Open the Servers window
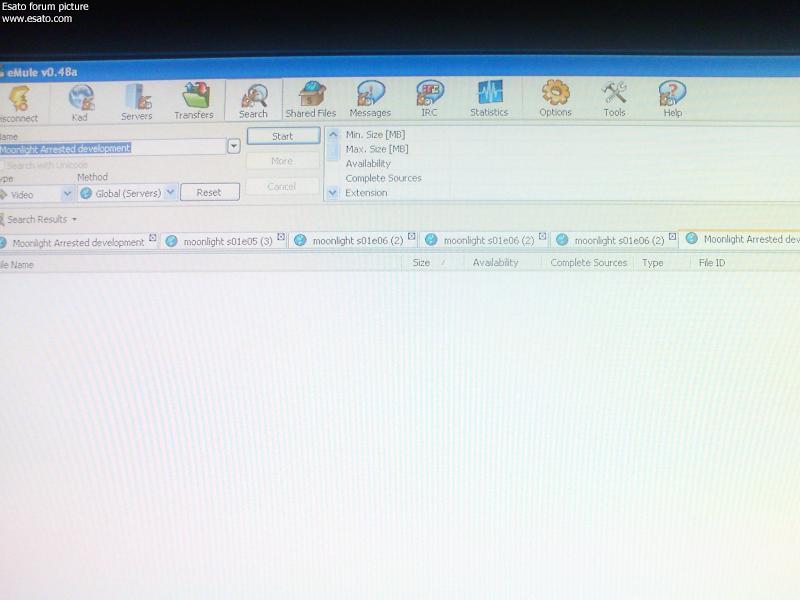This screenshot has height=600, width=800. [136, 102]
